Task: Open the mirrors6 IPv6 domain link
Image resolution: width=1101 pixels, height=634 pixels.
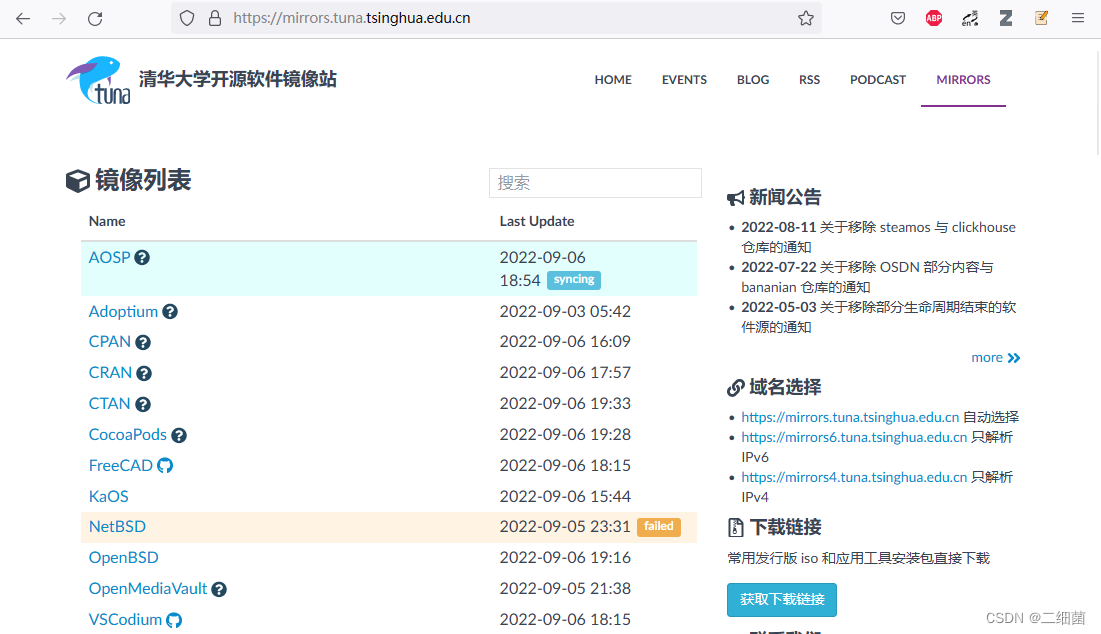Action: 854,437
